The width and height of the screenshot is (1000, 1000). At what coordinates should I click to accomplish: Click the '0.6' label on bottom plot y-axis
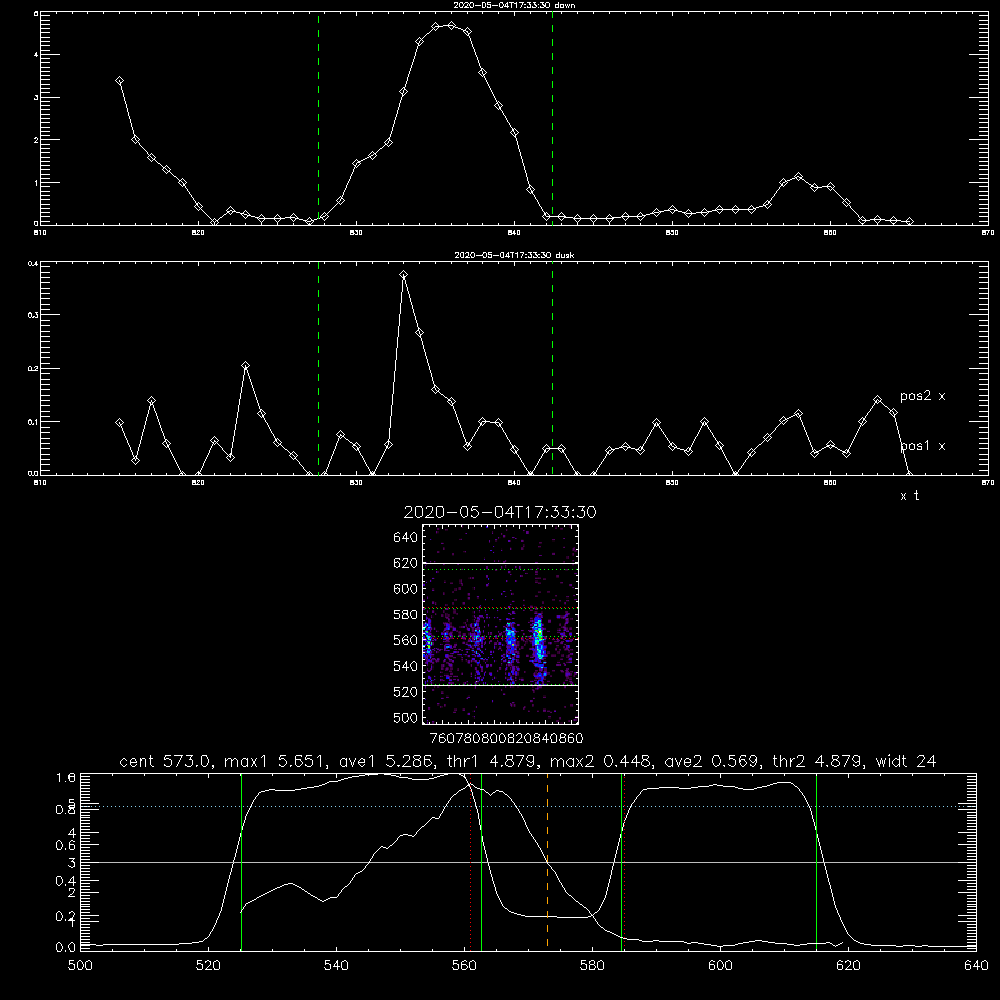tap(66, 845)
